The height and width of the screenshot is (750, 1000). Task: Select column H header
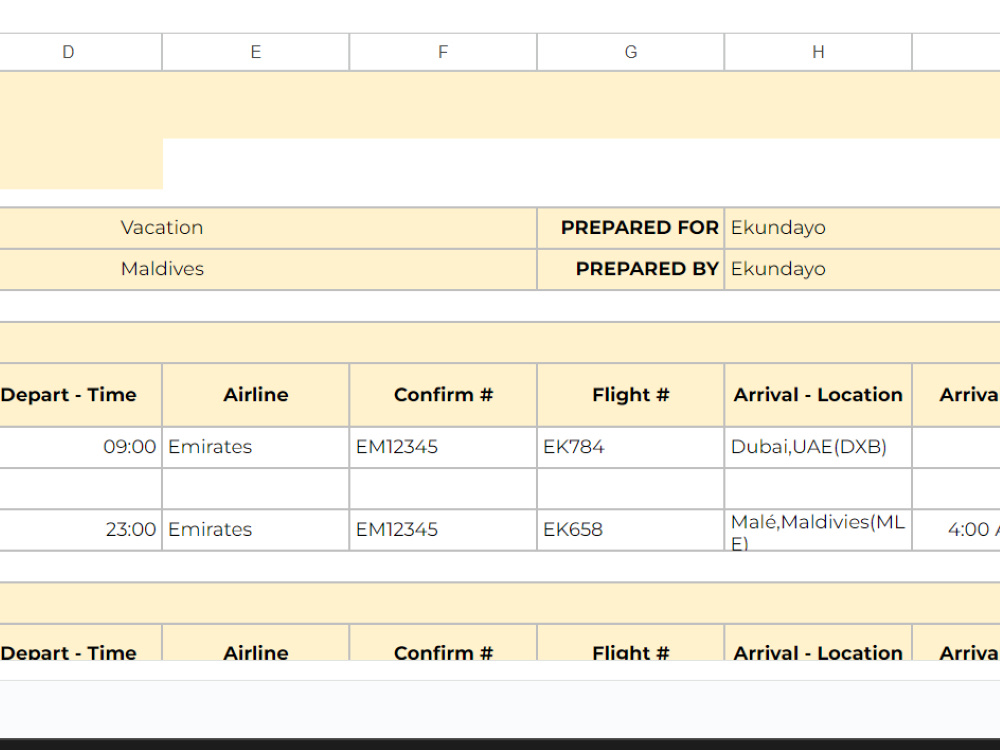818,52
